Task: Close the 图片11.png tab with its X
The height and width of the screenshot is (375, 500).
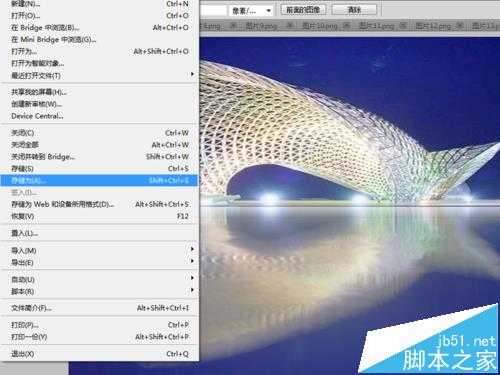Action: 403,25
